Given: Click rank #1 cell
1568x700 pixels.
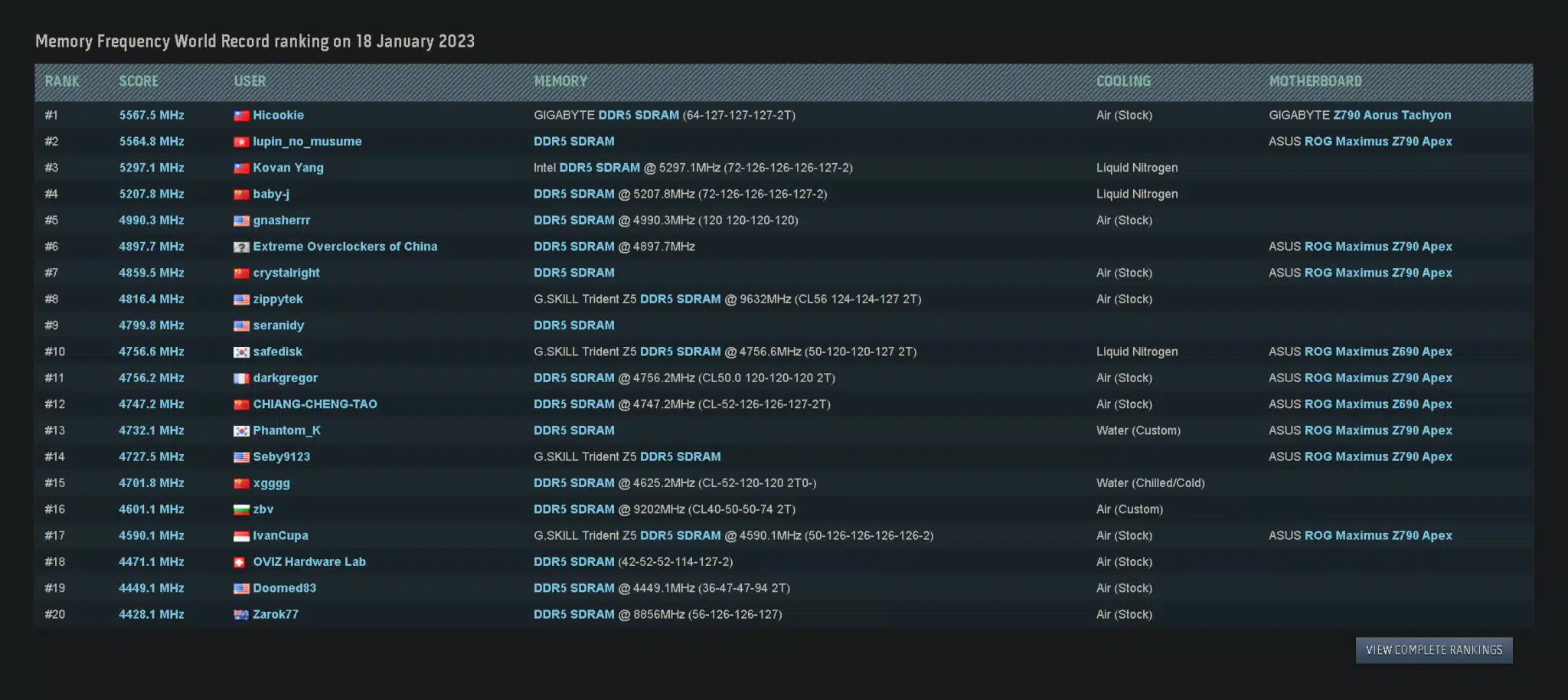Looking at the screenshot, I should click(x=51, y=115).
